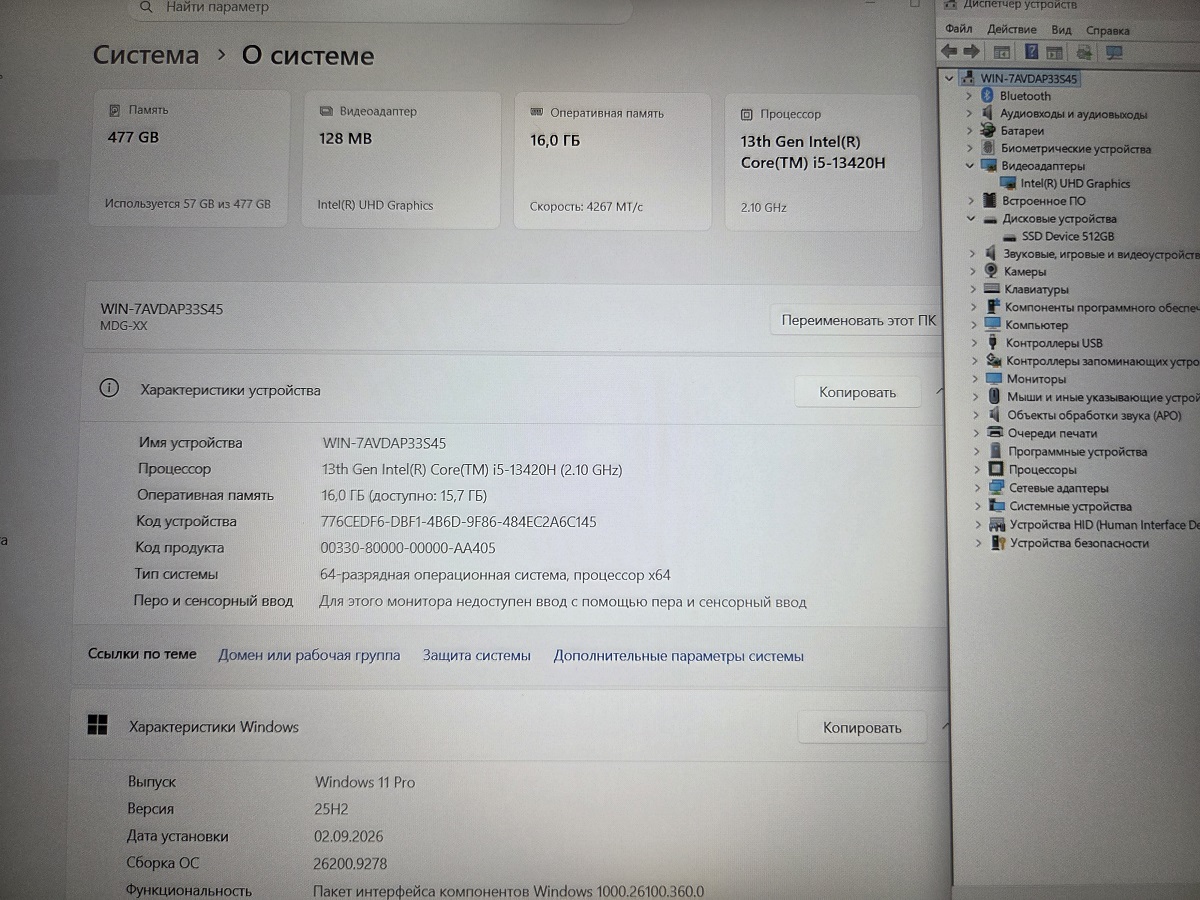1200x900 pixels.
Task: Click the action pane icon next to Help
Action: tap(1055, 52)
